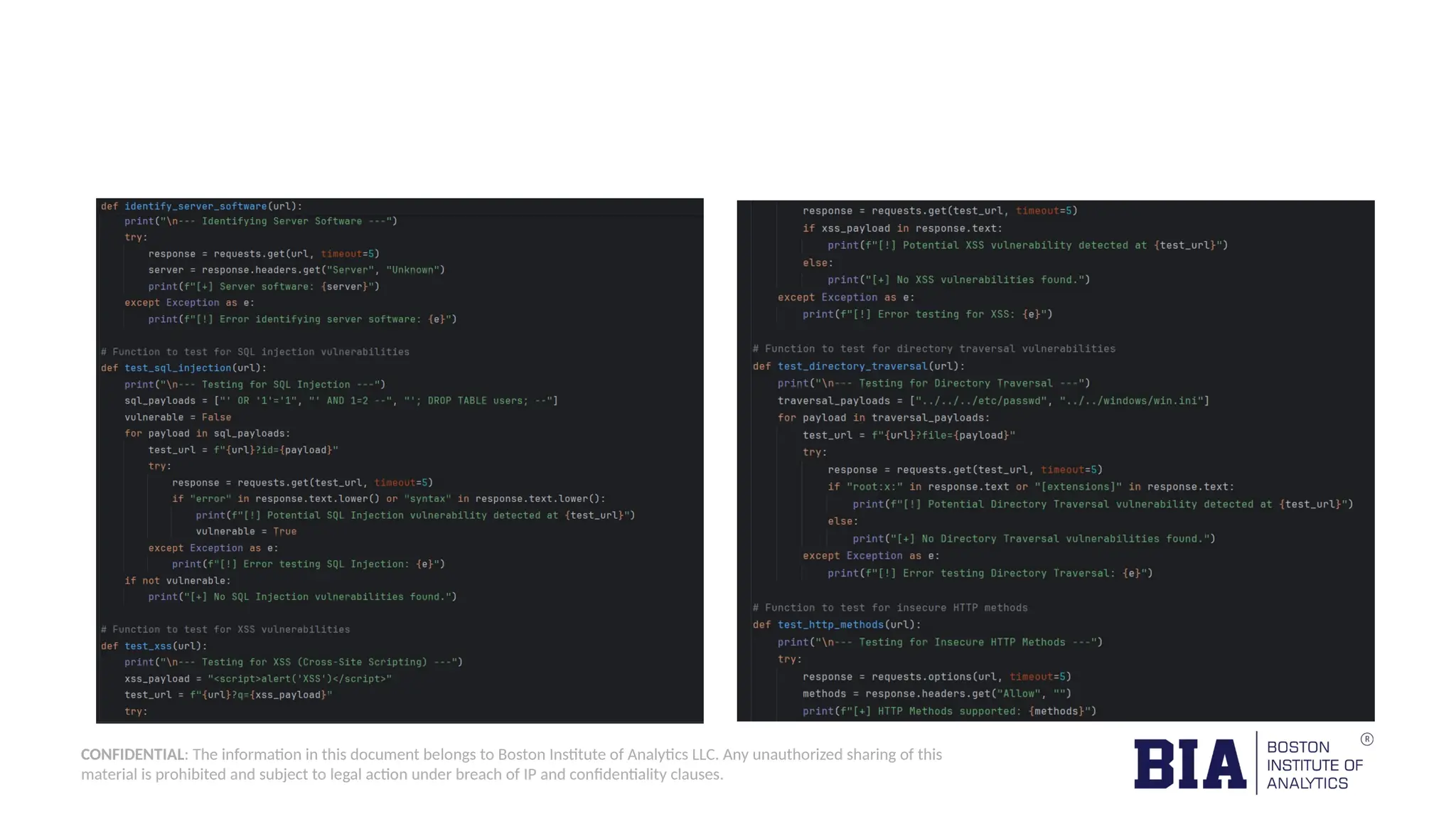Click the 'Server software' print statement
Image resolution: width=1456 pixels, height=819 pixels.
click(x=264, y=287)
